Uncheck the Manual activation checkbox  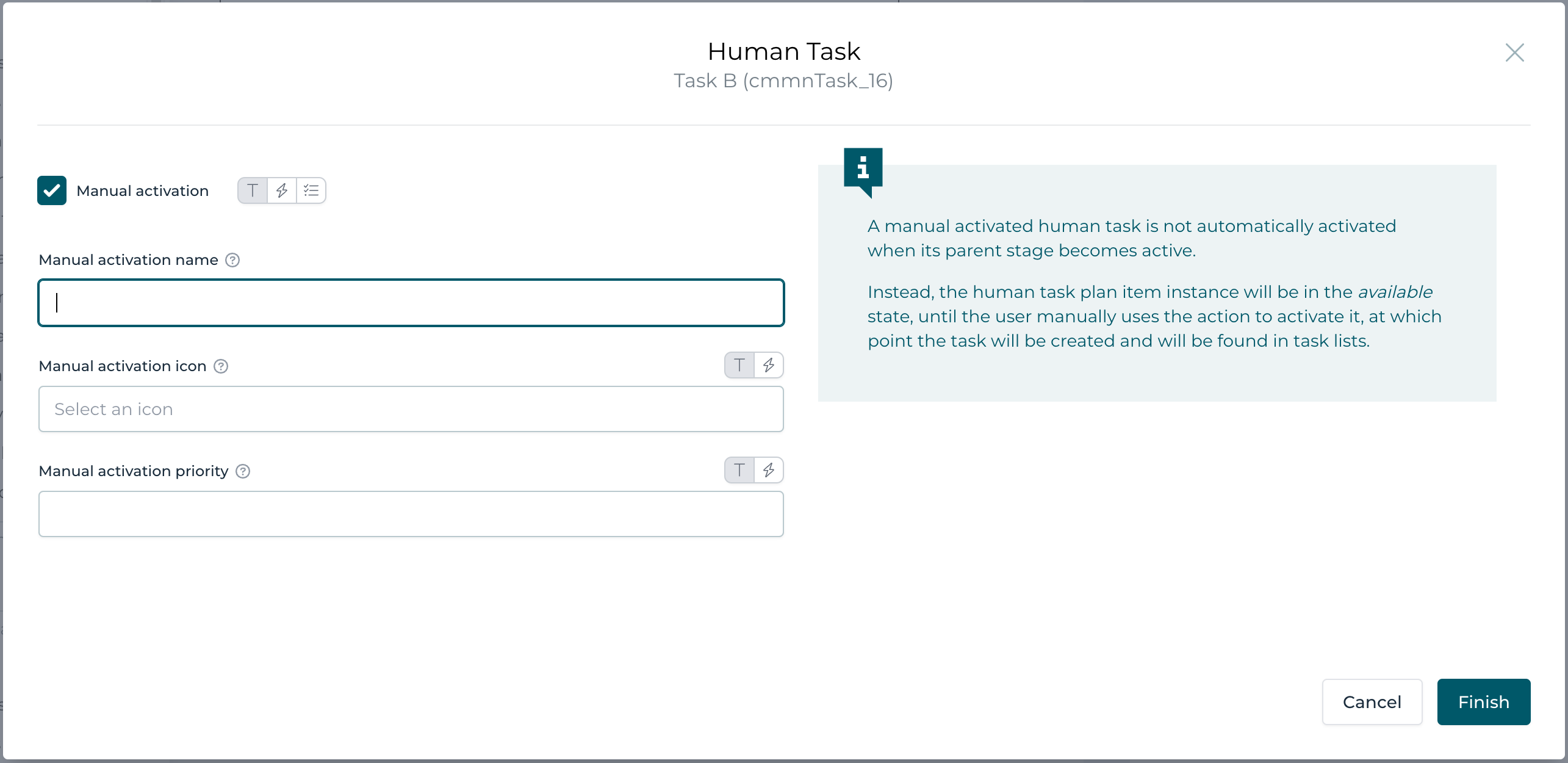(52, 190)
